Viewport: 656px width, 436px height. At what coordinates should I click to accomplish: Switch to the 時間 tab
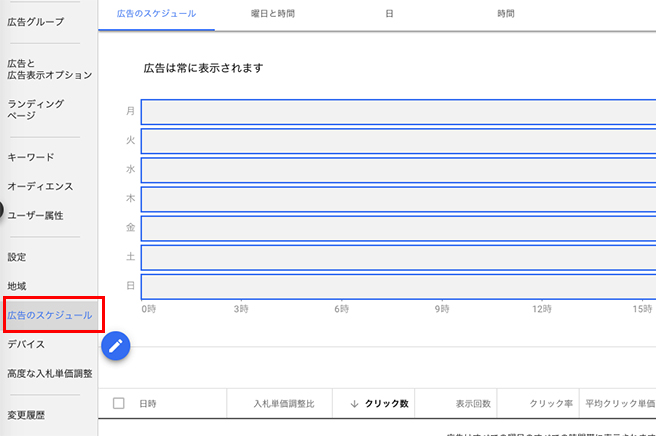tap(506, 14)
